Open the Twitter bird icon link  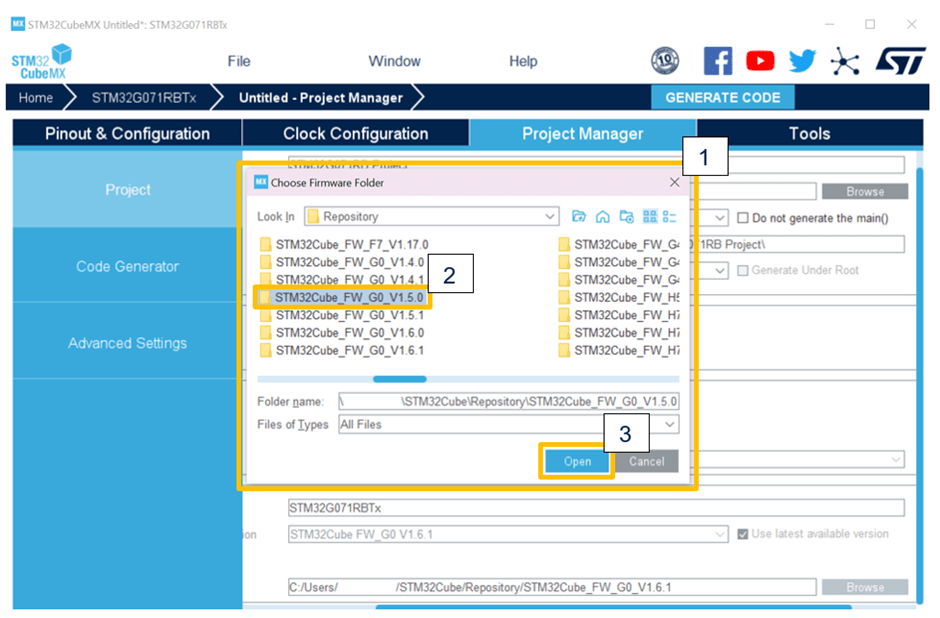(x=802, y=61)
